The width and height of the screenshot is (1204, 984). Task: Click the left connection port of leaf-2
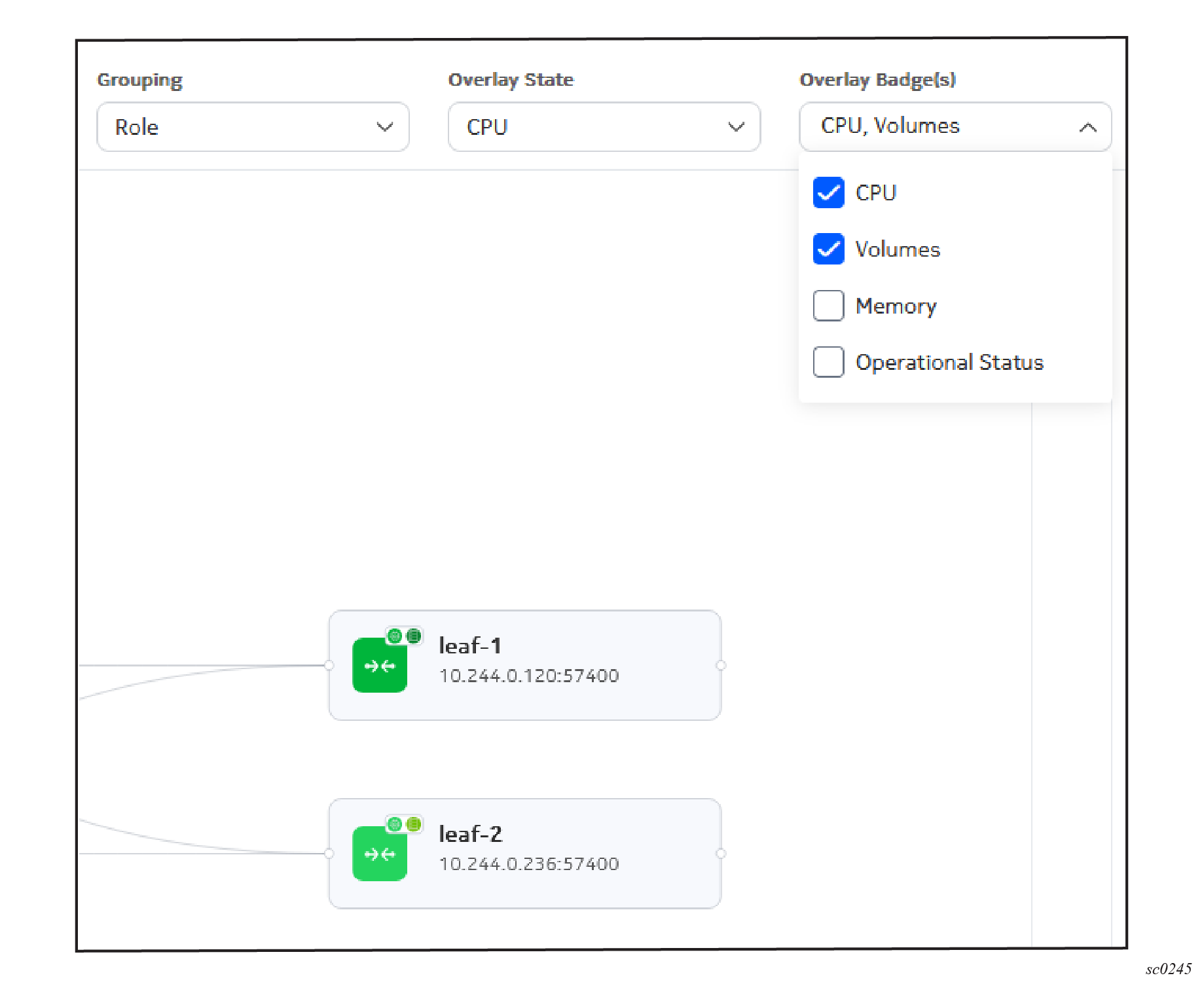click(x=329, y=854)
